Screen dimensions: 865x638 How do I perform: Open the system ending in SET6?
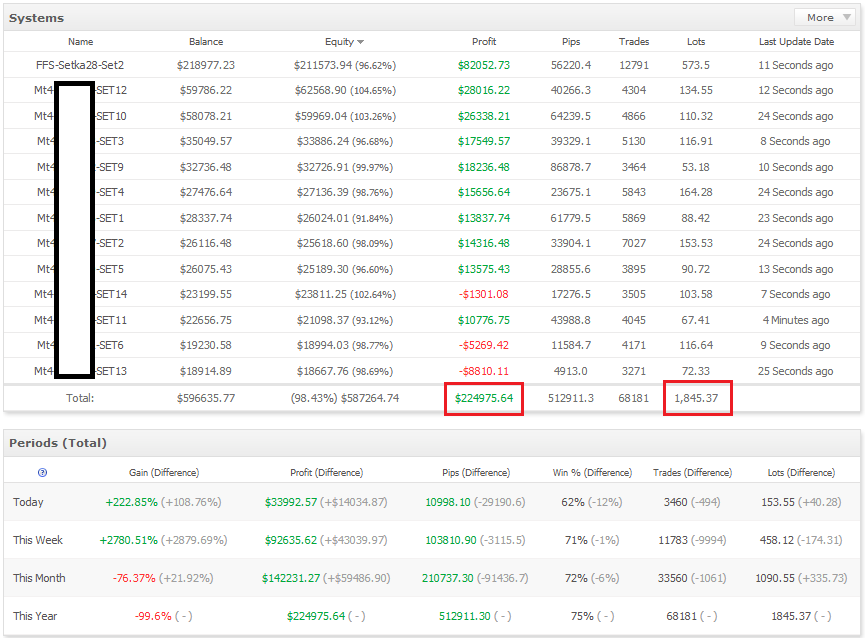click(81, 345)
